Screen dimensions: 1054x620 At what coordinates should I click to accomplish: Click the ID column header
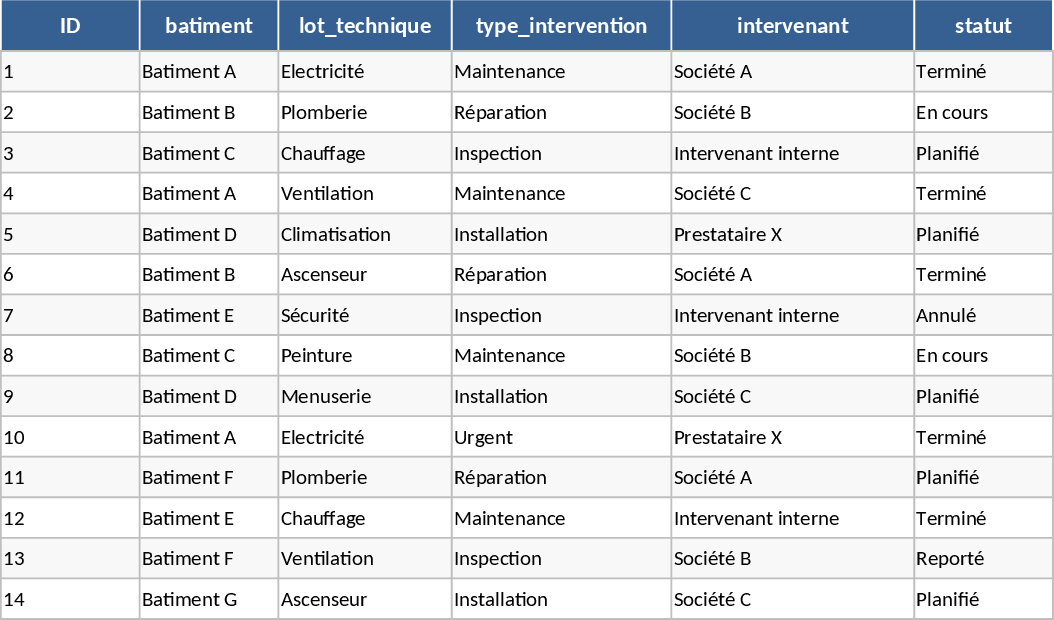[x=70, y=26]
